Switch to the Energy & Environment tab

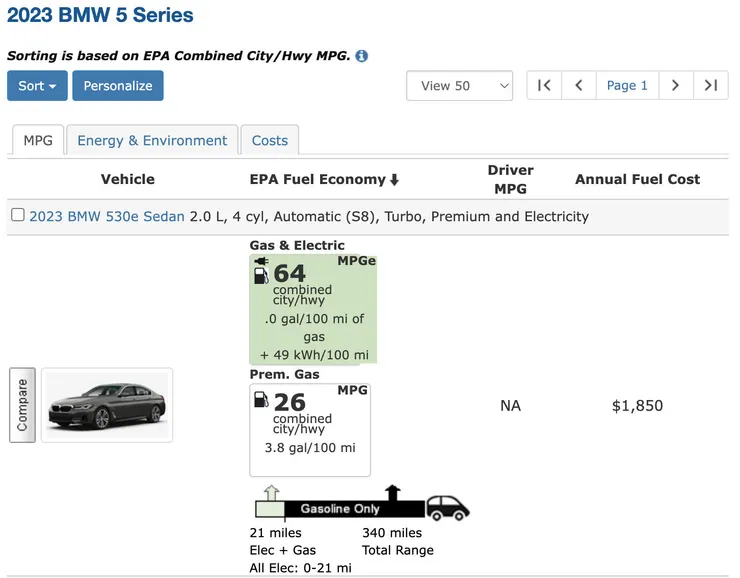[x=152, y=140]
